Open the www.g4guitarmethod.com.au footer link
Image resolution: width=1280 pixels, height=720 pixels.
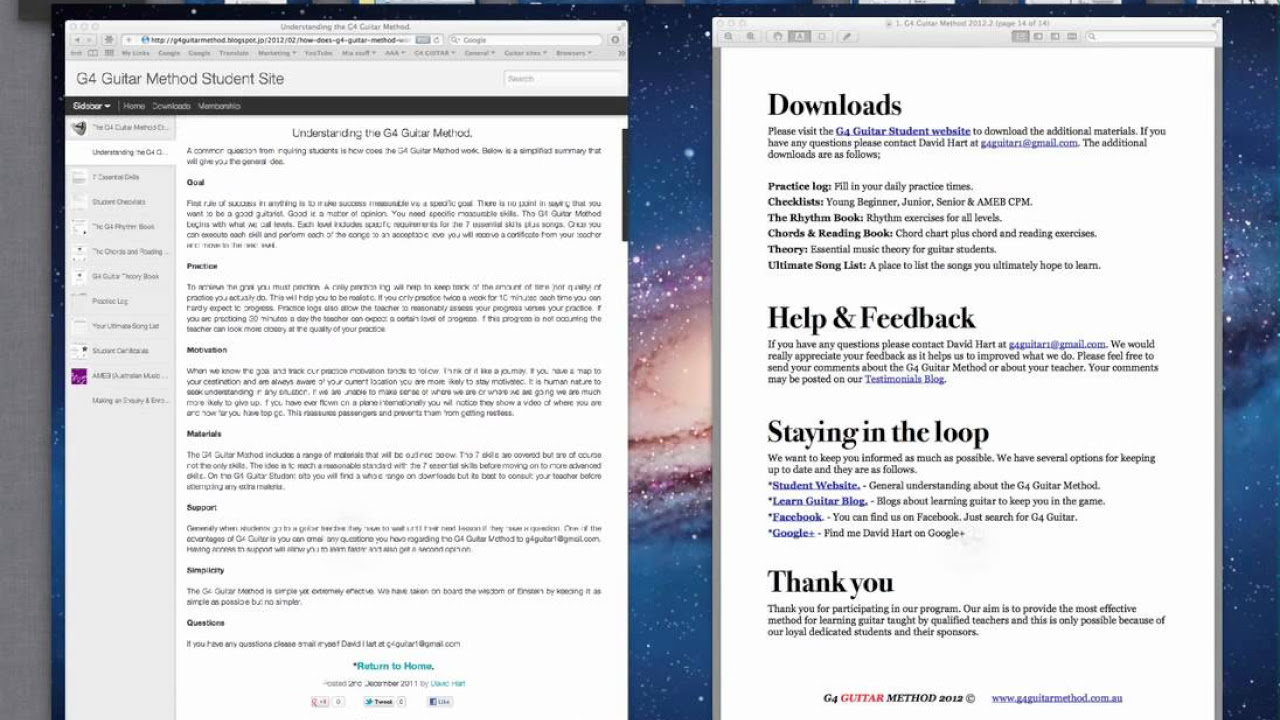tap(1057, 698)
